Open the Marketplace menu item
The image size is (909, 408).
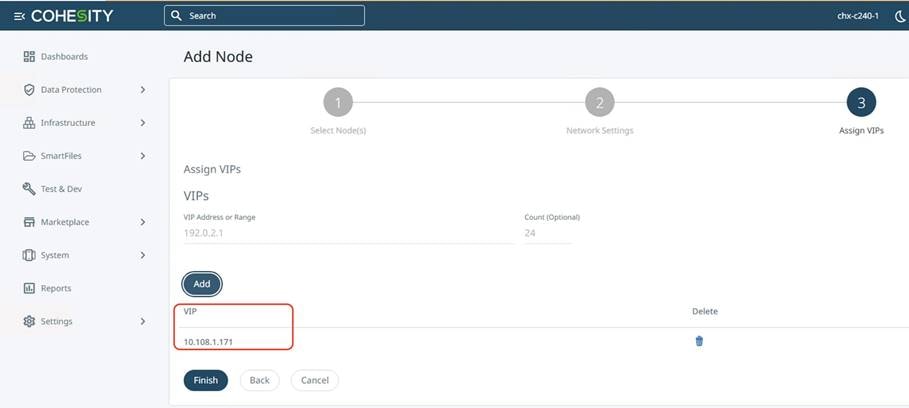[65, 222]
